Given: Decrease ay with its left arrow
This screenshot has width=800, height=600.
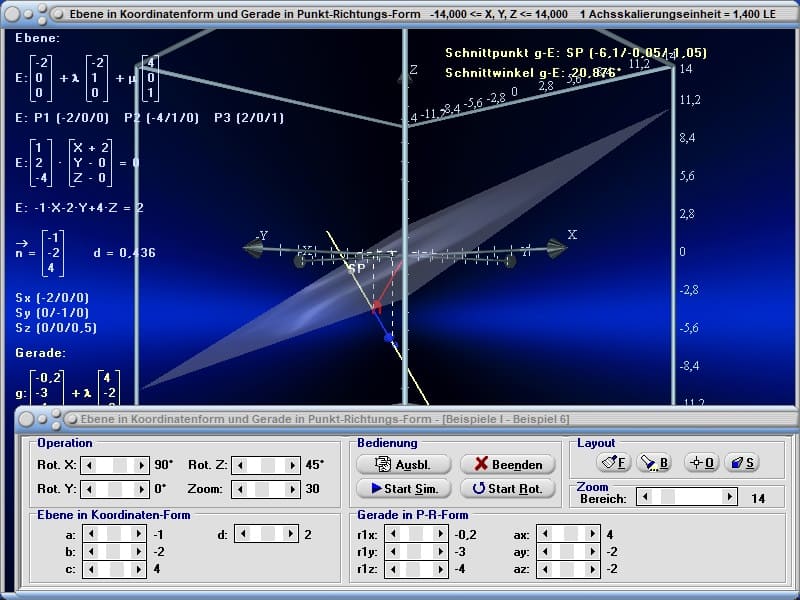Looking at the screenshot, I should [x=545, y=552].
